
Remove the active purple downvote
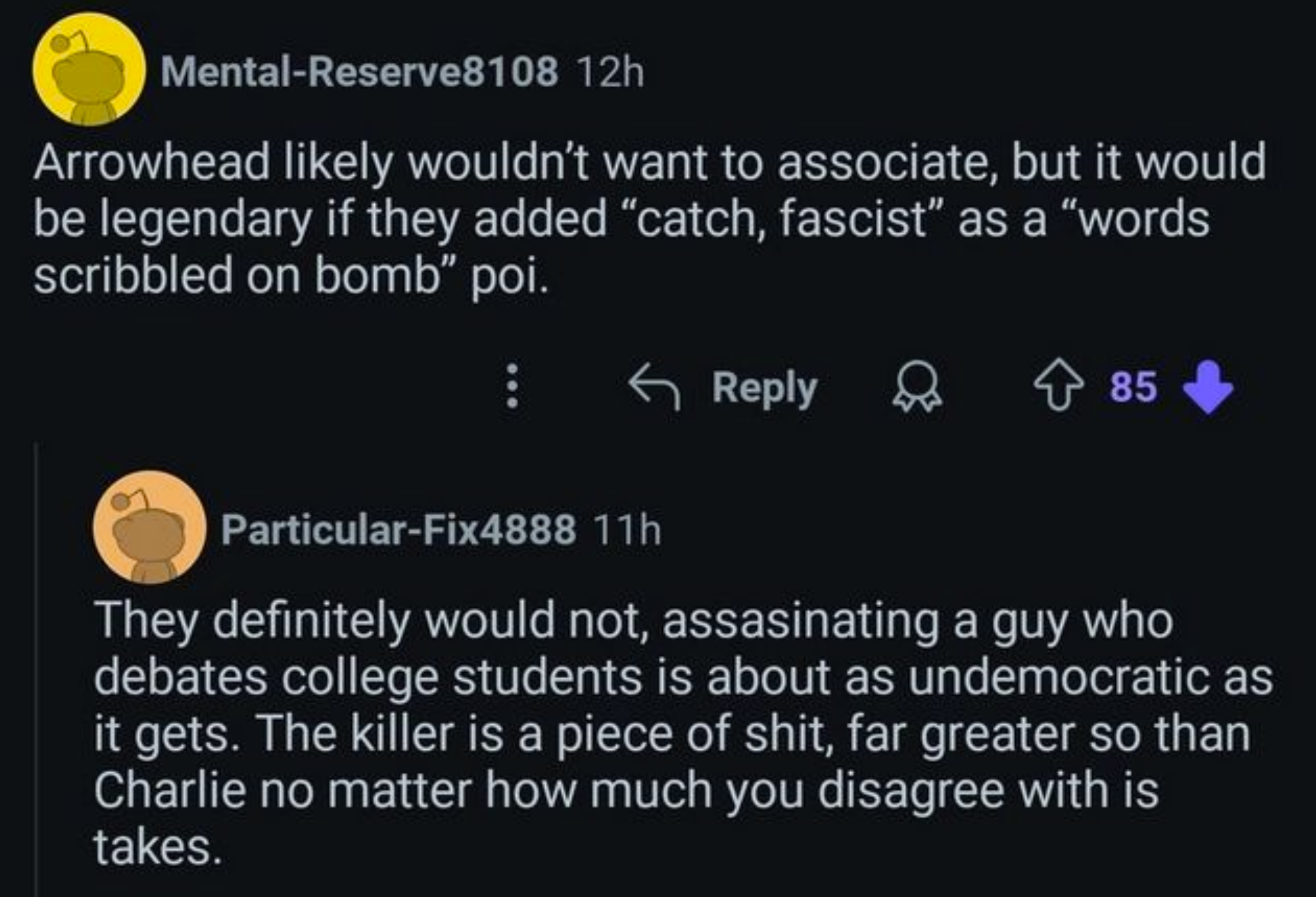(x=1209, y=387)
